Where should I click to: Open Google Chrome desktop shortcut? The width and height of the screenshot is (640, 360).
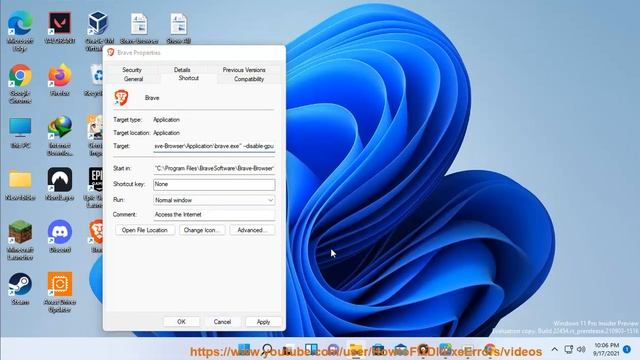click(x=20, y=76)
